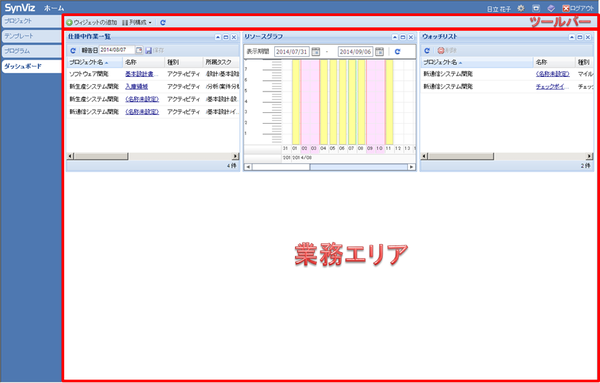Open the 列構成 column layout dropdown

coord(137,23)
